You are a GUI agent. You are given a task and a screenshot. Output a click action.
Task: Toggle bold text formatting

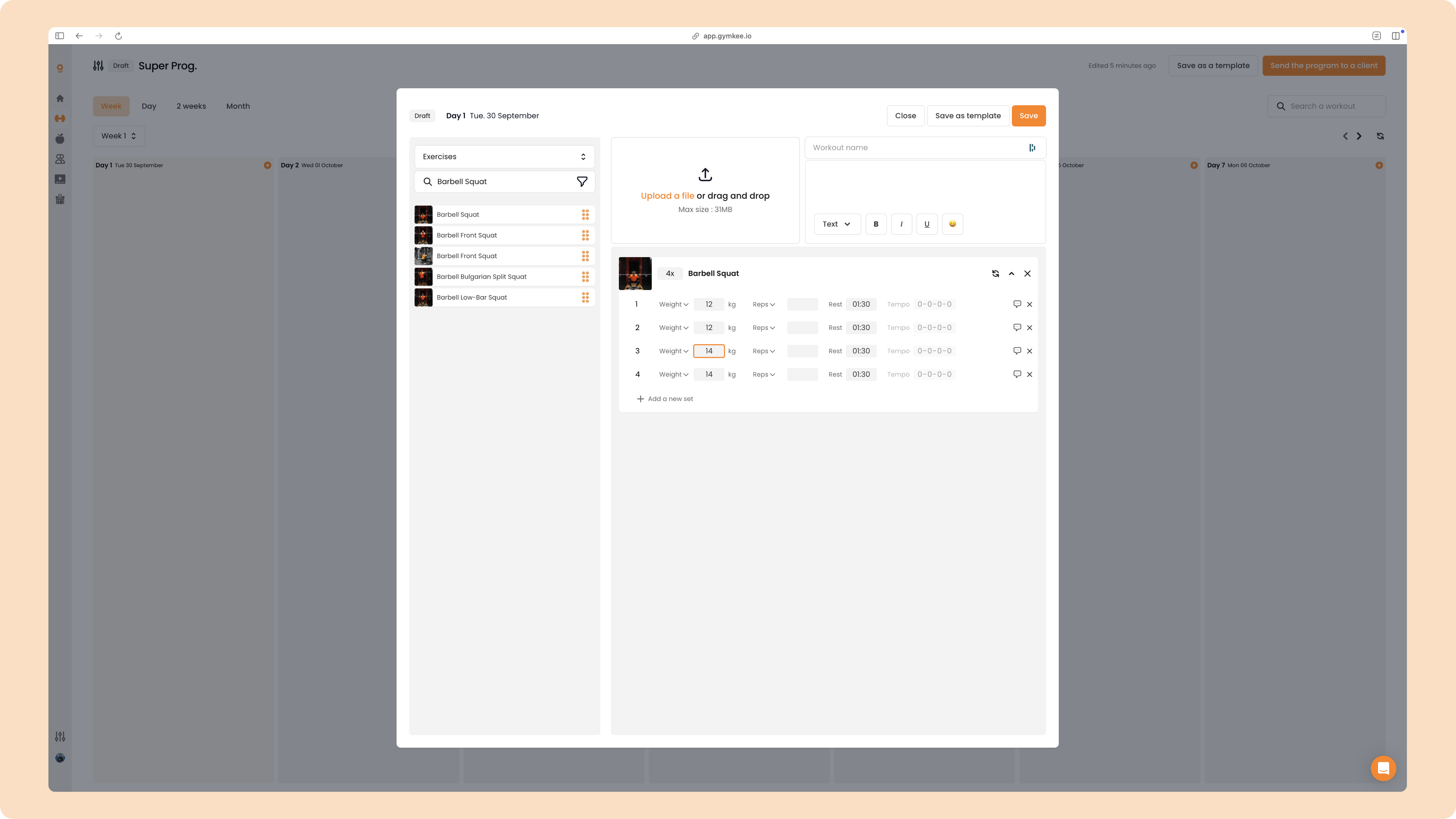coord(876,224)
